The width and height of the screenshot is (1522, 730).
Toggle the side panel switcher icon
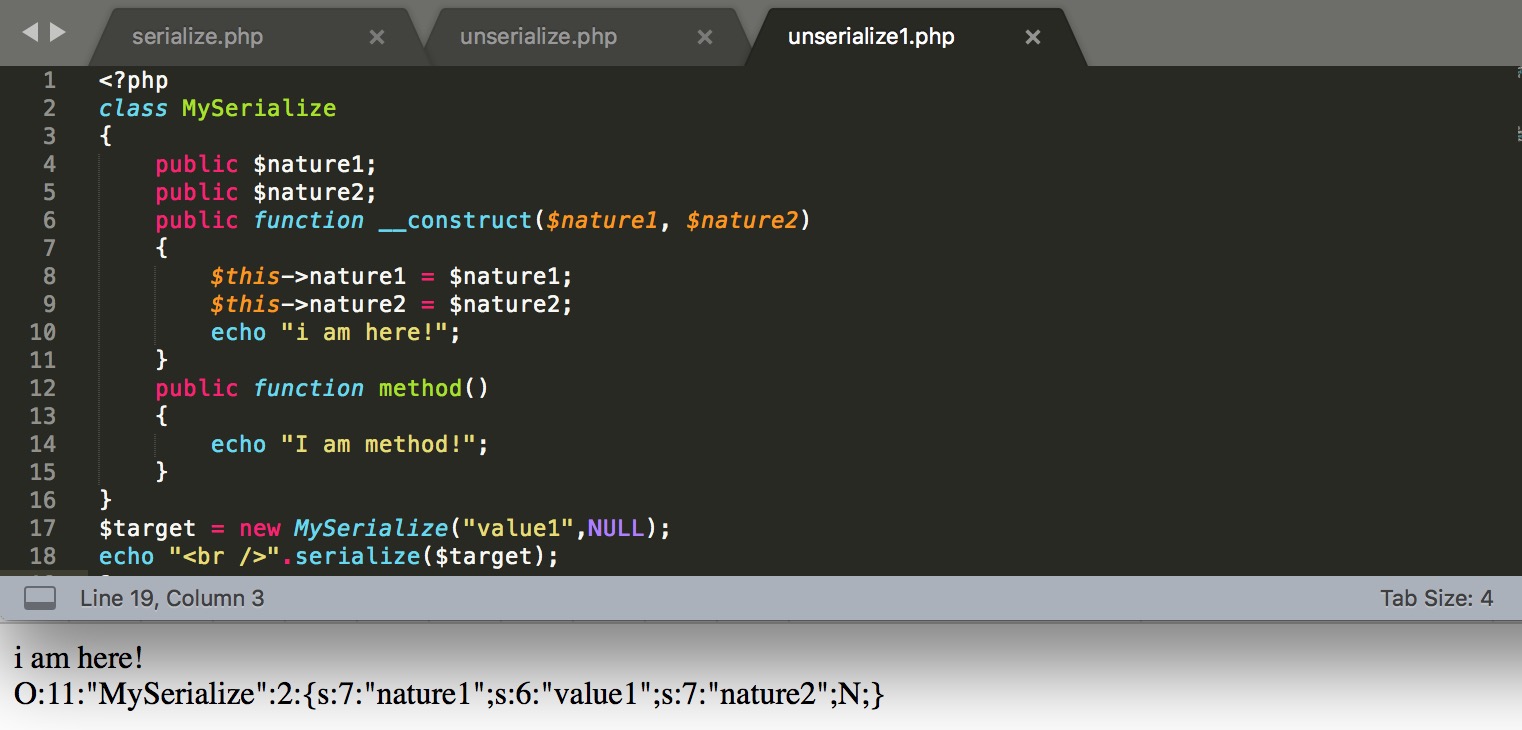tap(40, 599)
